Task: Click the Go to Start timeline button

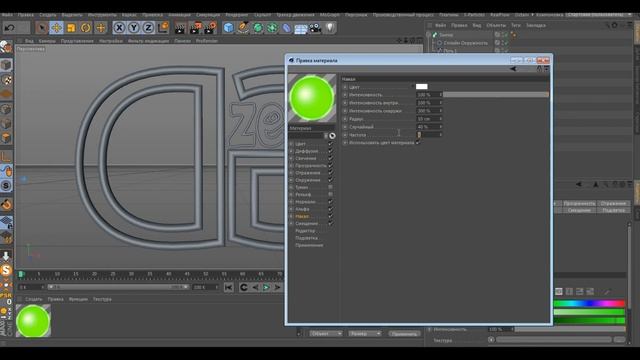Action: click(x=229, y=287)
